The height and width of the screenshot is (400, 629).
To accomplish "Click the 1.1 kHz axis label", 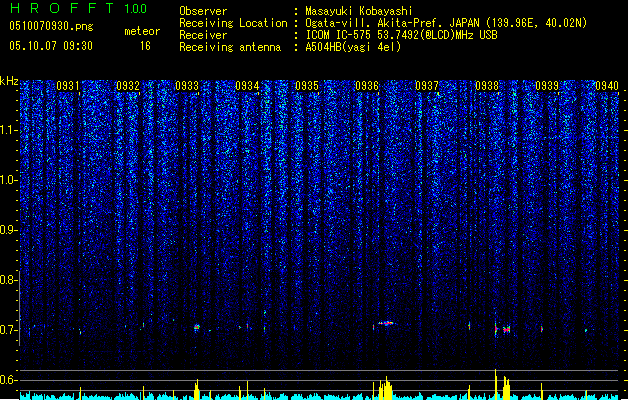I will (x=8, y=130).
